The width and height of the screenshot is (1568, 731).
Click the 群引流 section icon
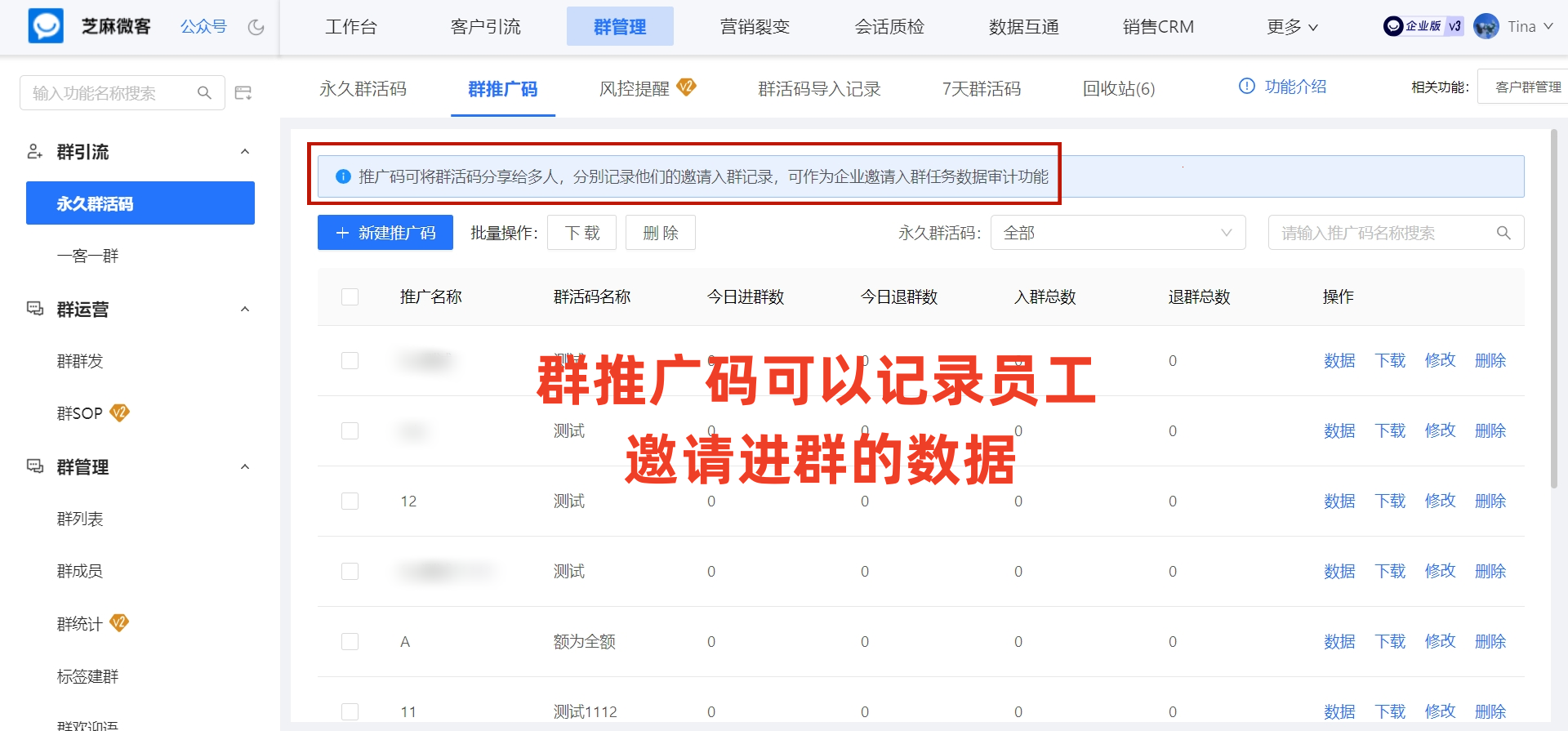(x=35, y=151)
